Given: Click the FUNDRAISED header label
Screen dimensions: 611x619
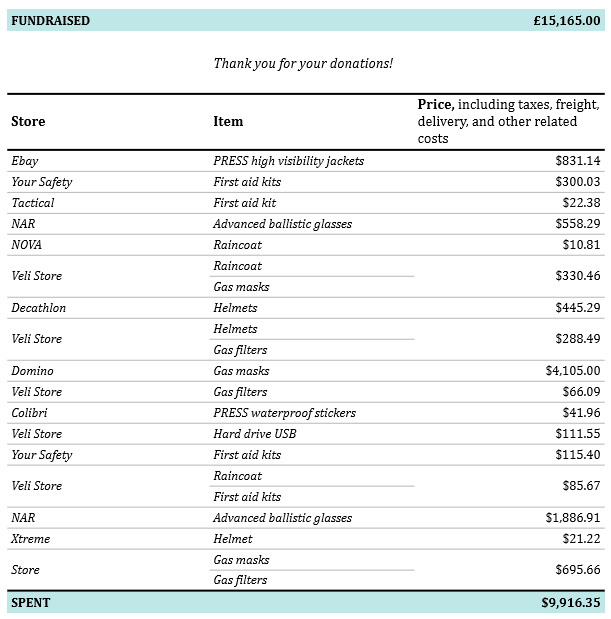Looking at the screenshot, I should tap(50, 21).
